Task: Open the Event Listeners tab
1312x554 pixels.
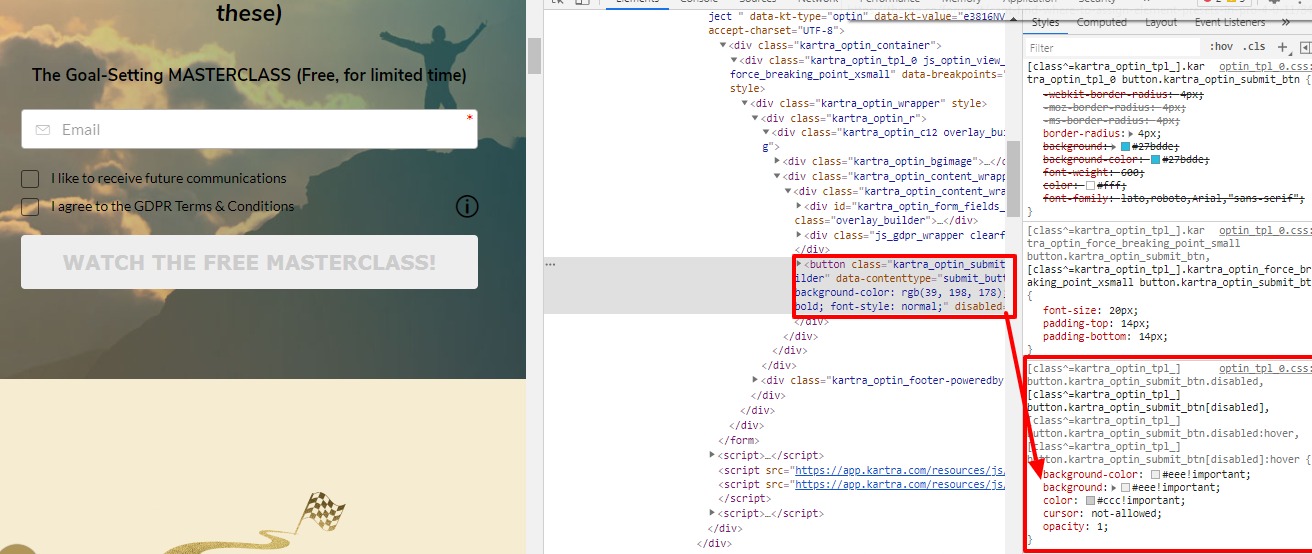Action: (1230, 22)
